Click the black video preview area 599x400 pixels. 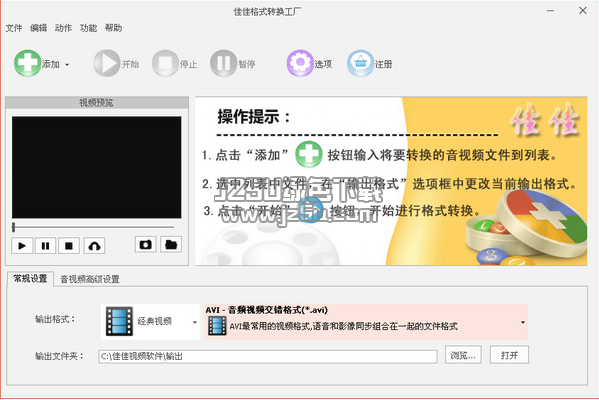point(97,167)
